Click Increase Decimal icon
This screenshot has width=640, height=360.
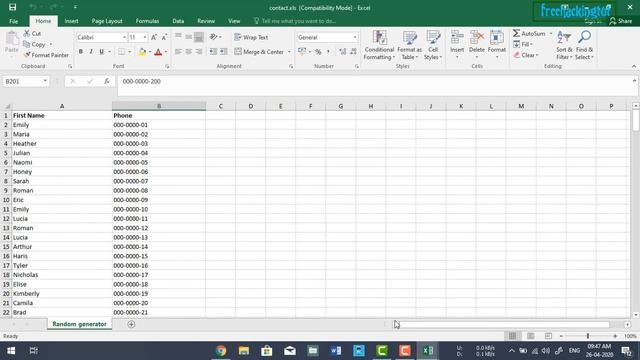click(342, 52)
